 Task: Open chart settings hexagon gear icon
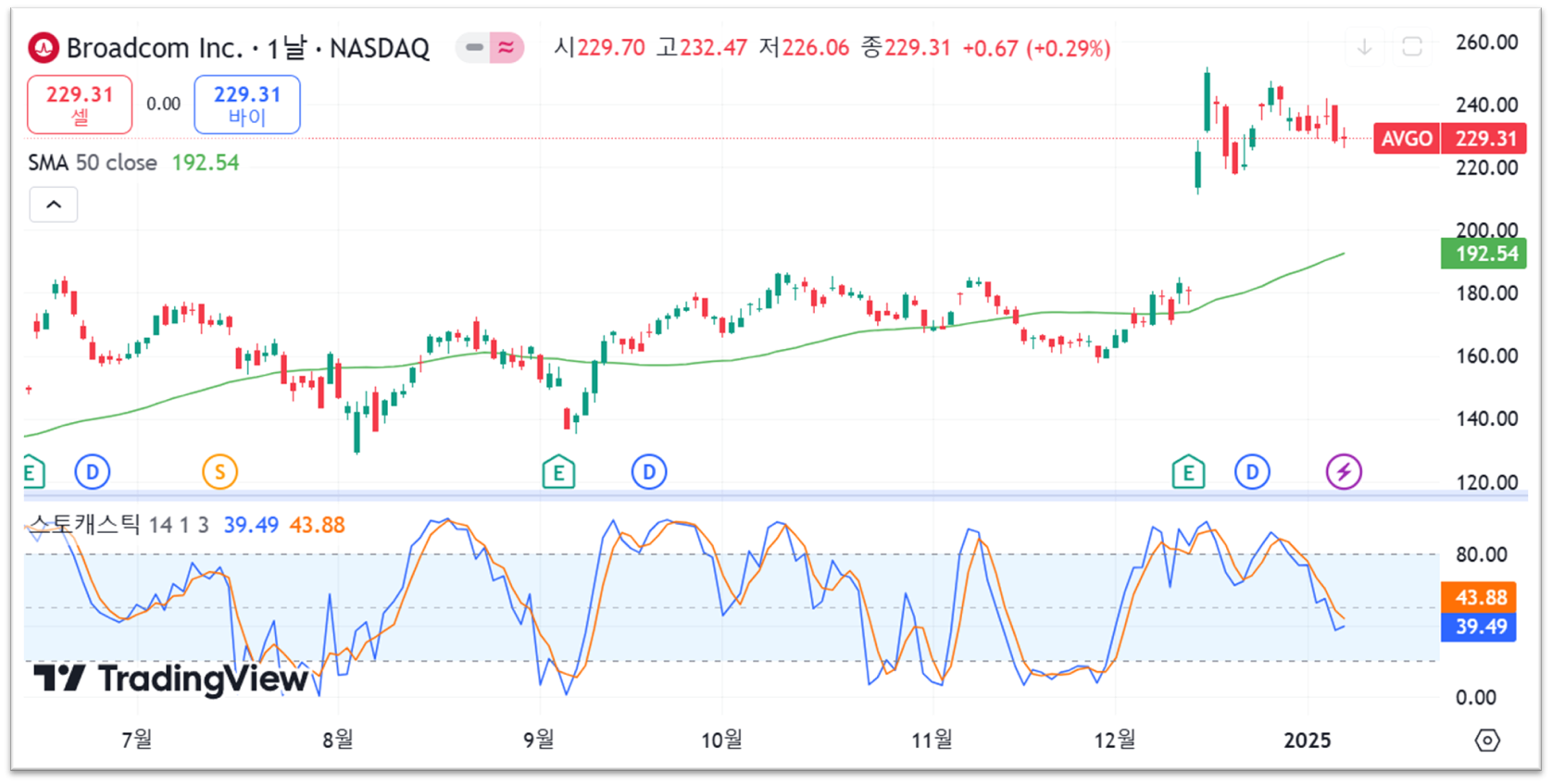pos(1487,740)
